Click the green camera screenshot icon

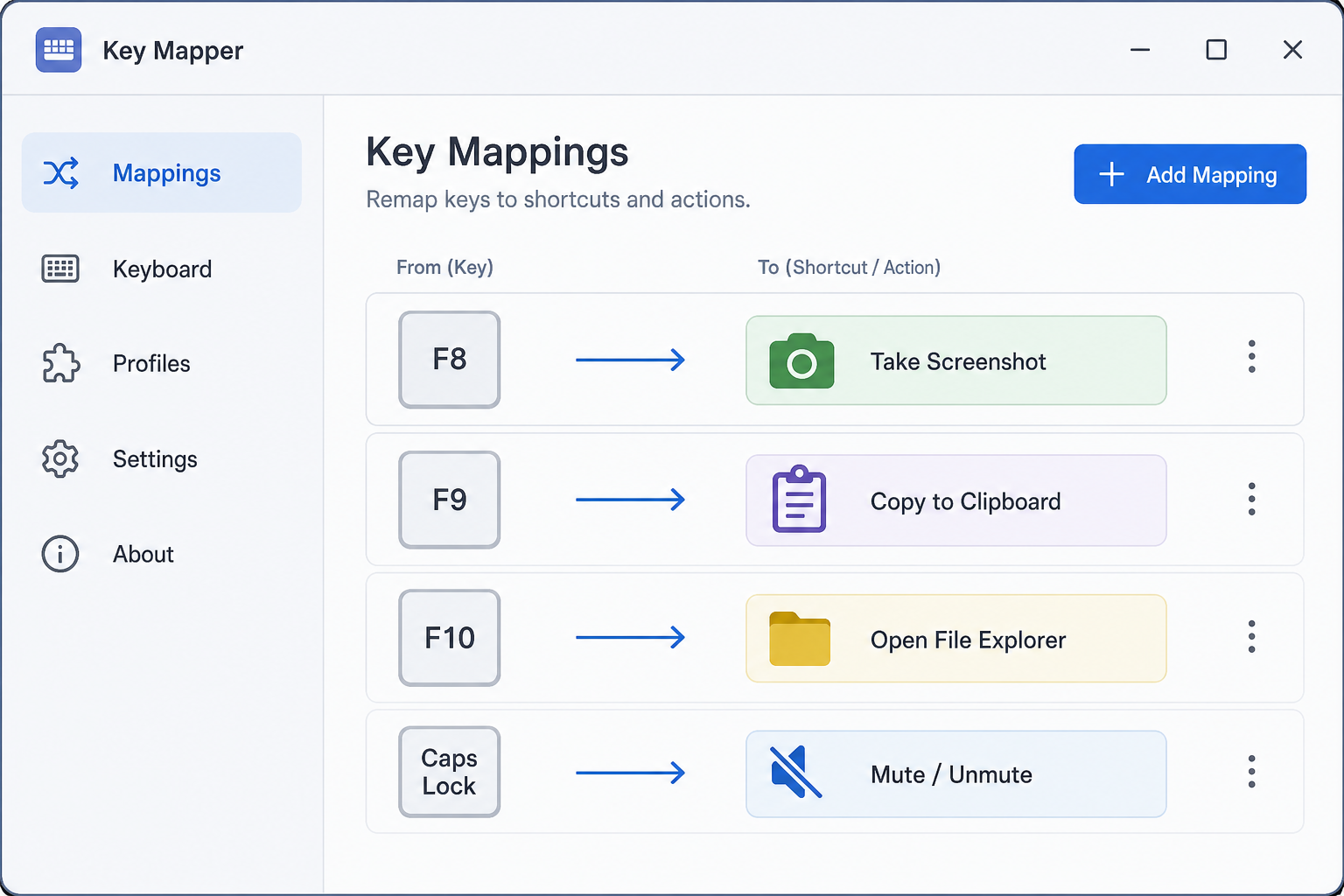801,360
